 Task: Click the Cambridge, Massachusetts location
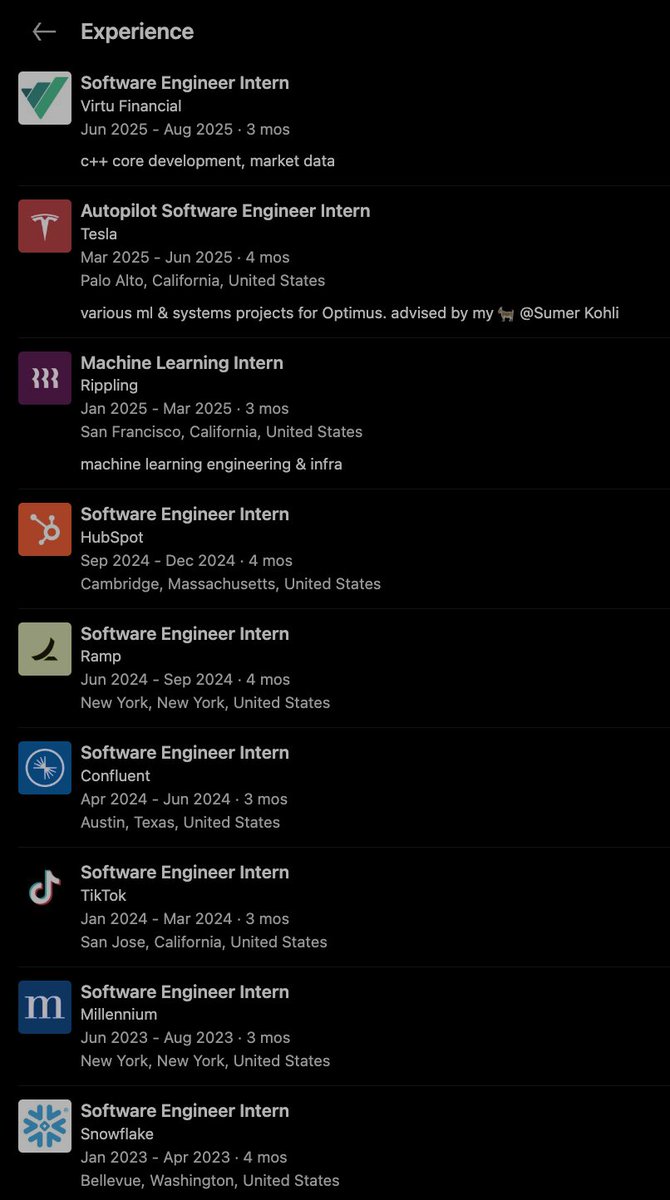(x=231, y=583)
